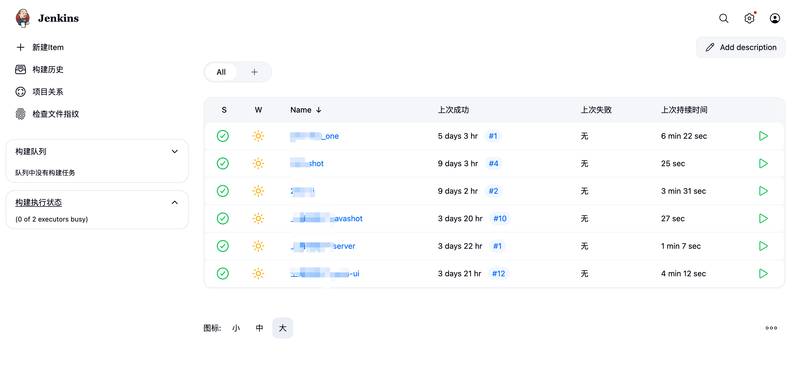Run build for the -ui job

coord(763,274)
